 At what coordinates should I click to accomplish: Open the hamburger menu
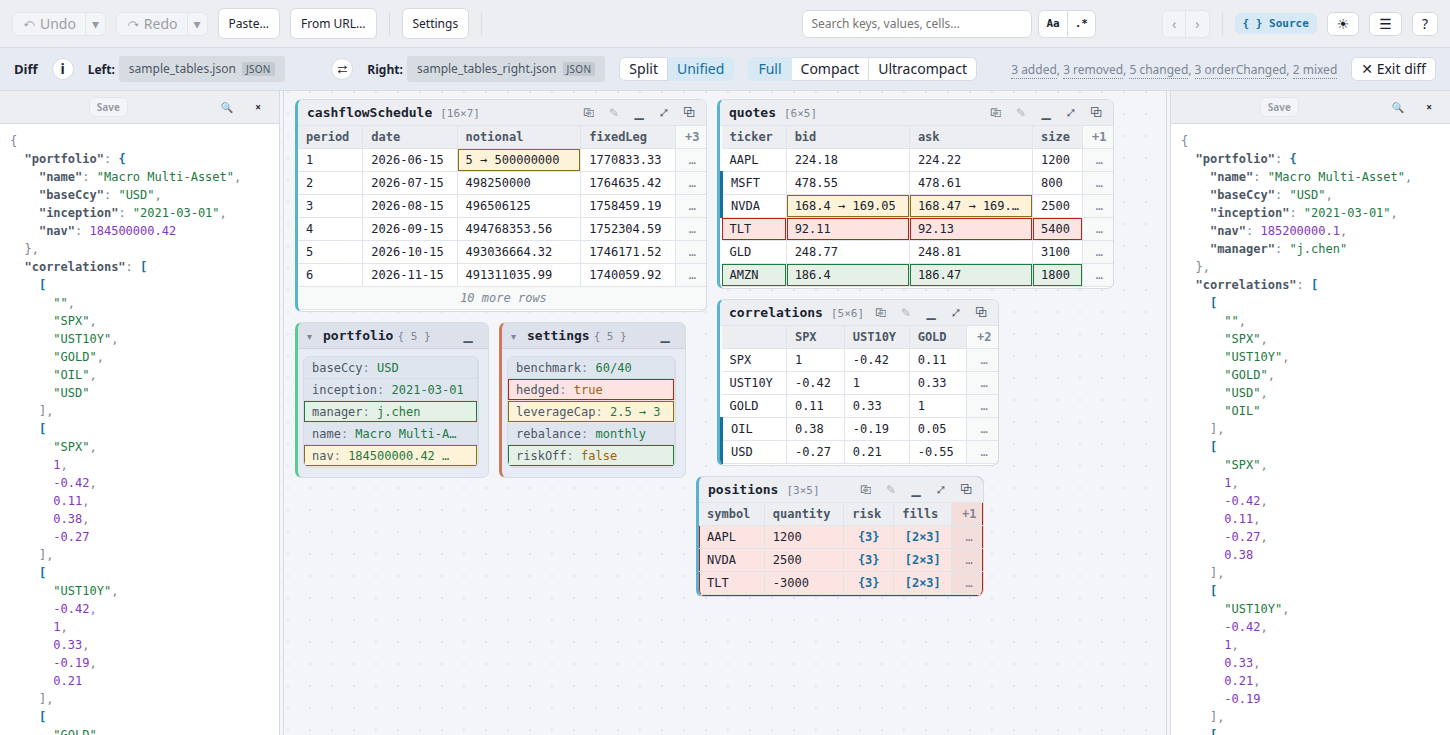pyautogui.click(x=1384, y=24)
